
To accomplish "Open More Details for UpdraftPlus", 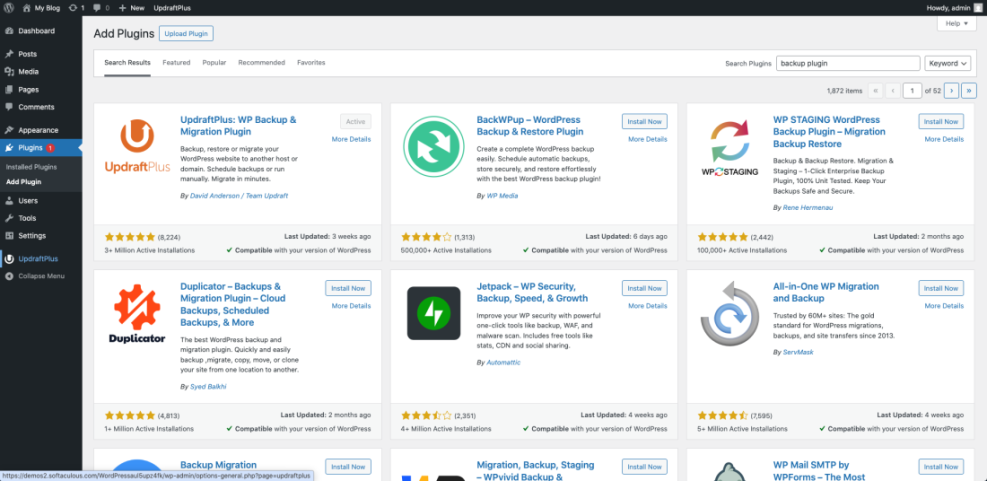I will 351,139.
